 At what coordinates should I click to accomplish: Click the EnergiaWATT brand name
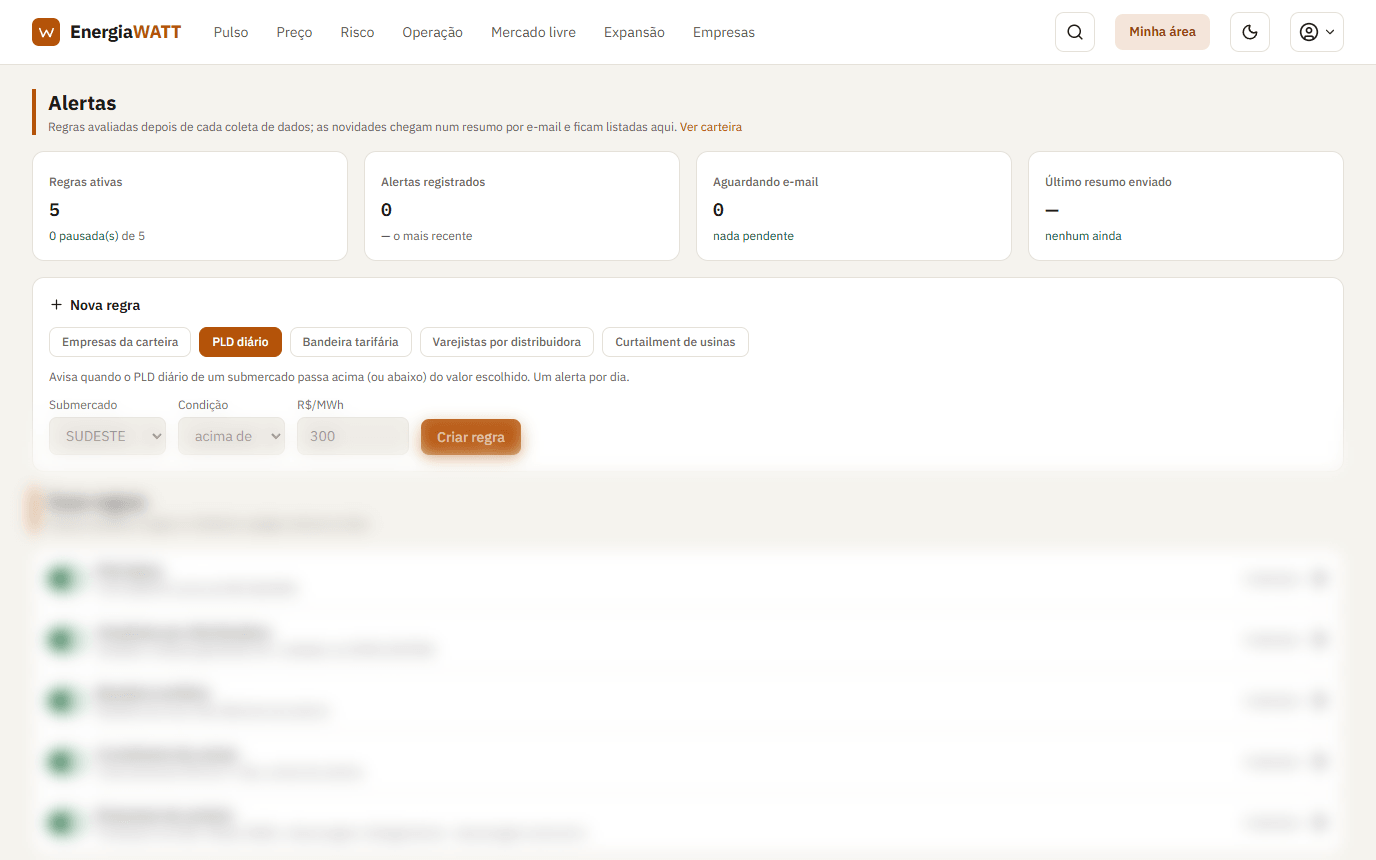pyautogui.click(x=126, y=32)
